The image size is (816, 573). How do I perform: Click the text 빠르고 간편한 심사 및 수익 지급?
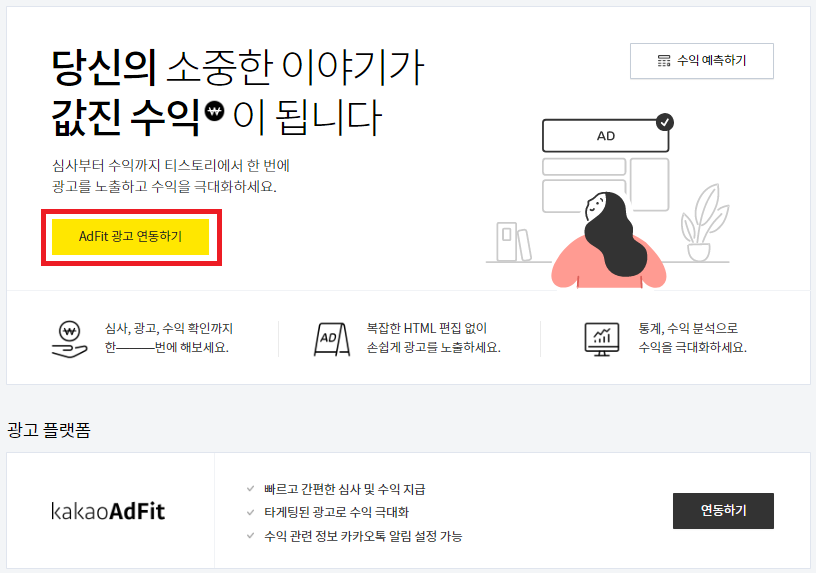point(345,489)
